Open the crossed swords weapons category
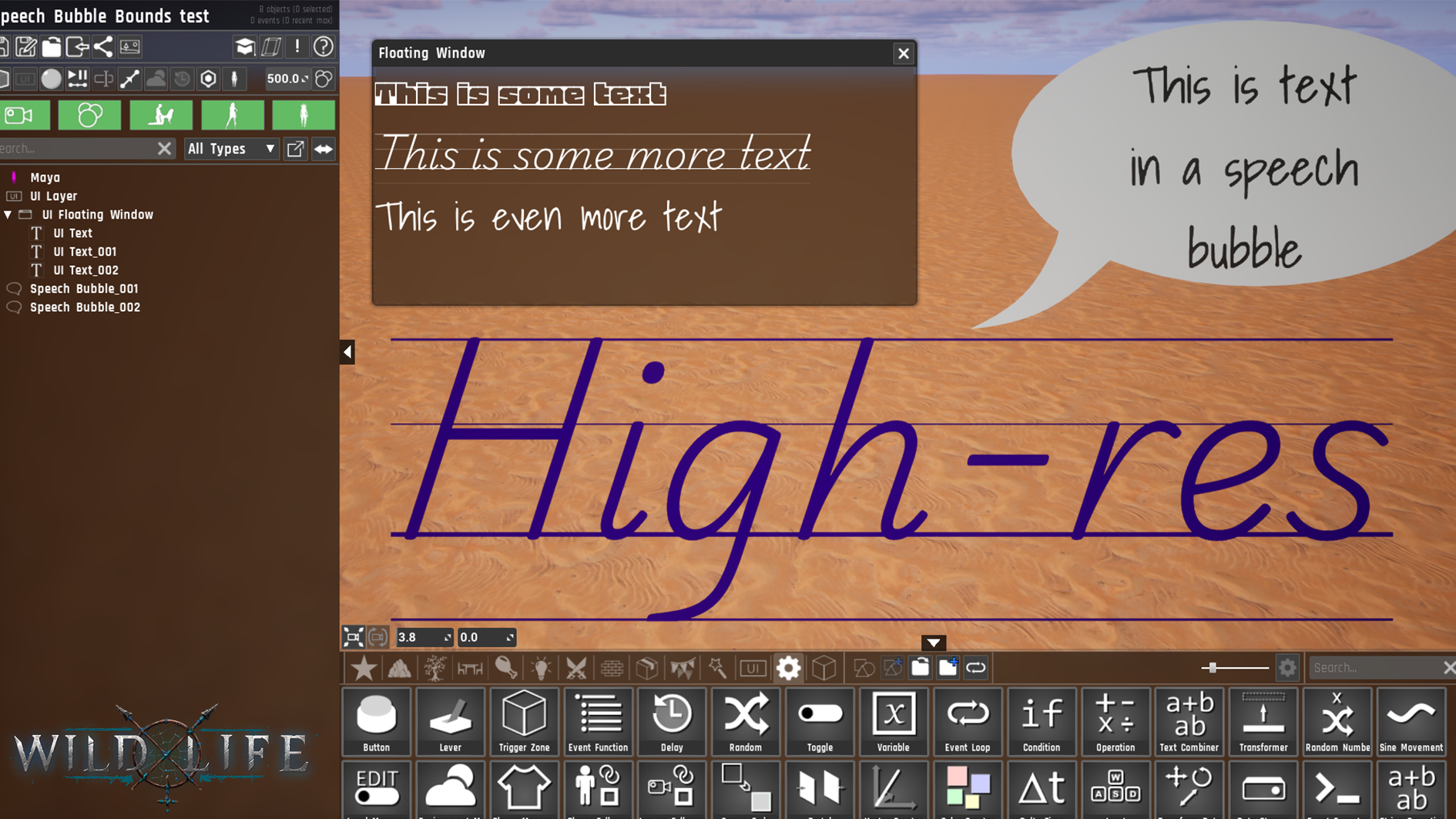The height and width of the screenshot is (819, 1456). point(576,668)
